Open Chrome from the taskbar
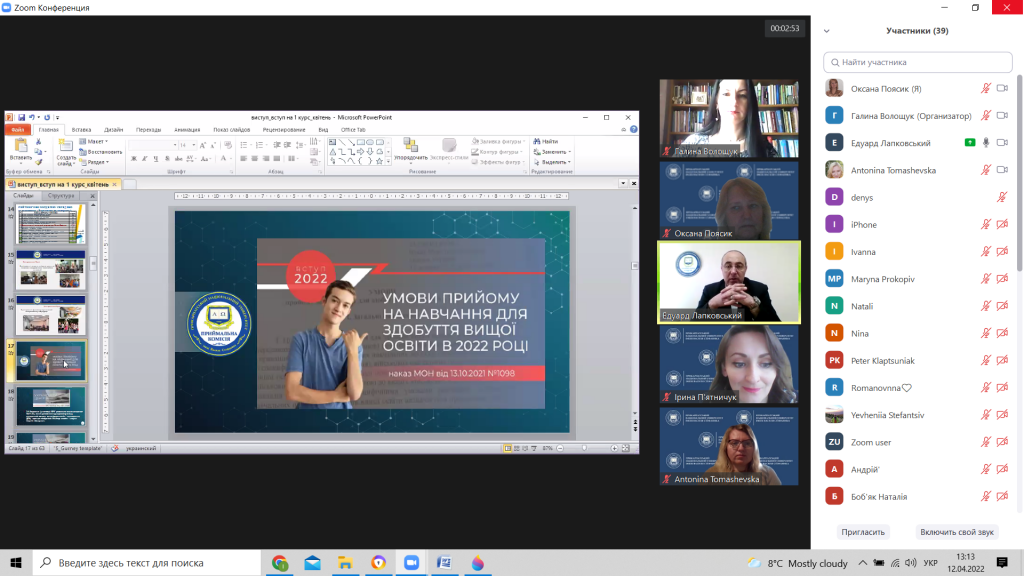Viewport: 1024px width, 576px height. [x=279, y=563]
